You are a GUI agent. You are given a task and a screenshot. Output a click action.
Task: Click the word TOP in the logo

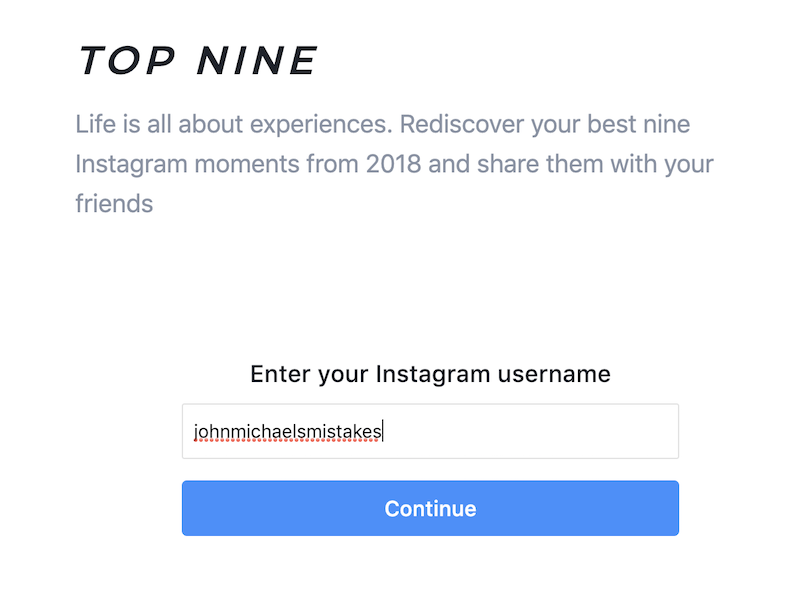[127, 62]
